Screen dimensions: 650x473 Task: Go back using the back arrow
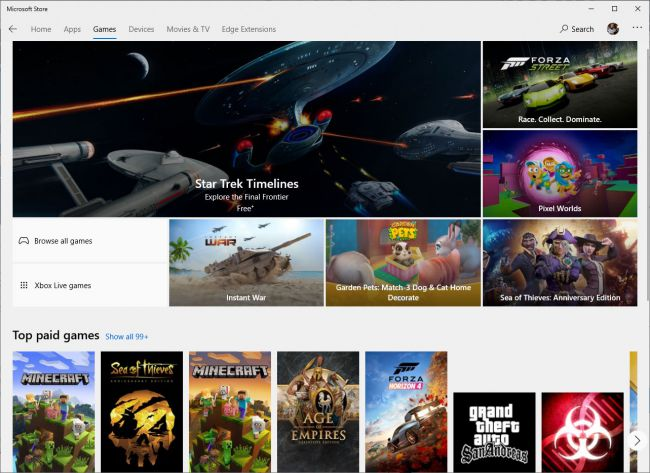(13, 29)
